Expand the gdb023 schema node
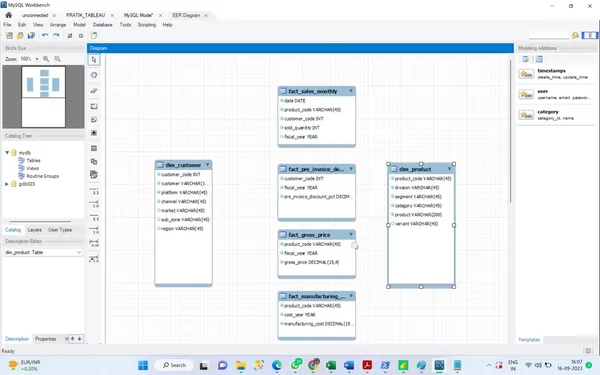This screenshot has width=600, height=375. (7, 184)
